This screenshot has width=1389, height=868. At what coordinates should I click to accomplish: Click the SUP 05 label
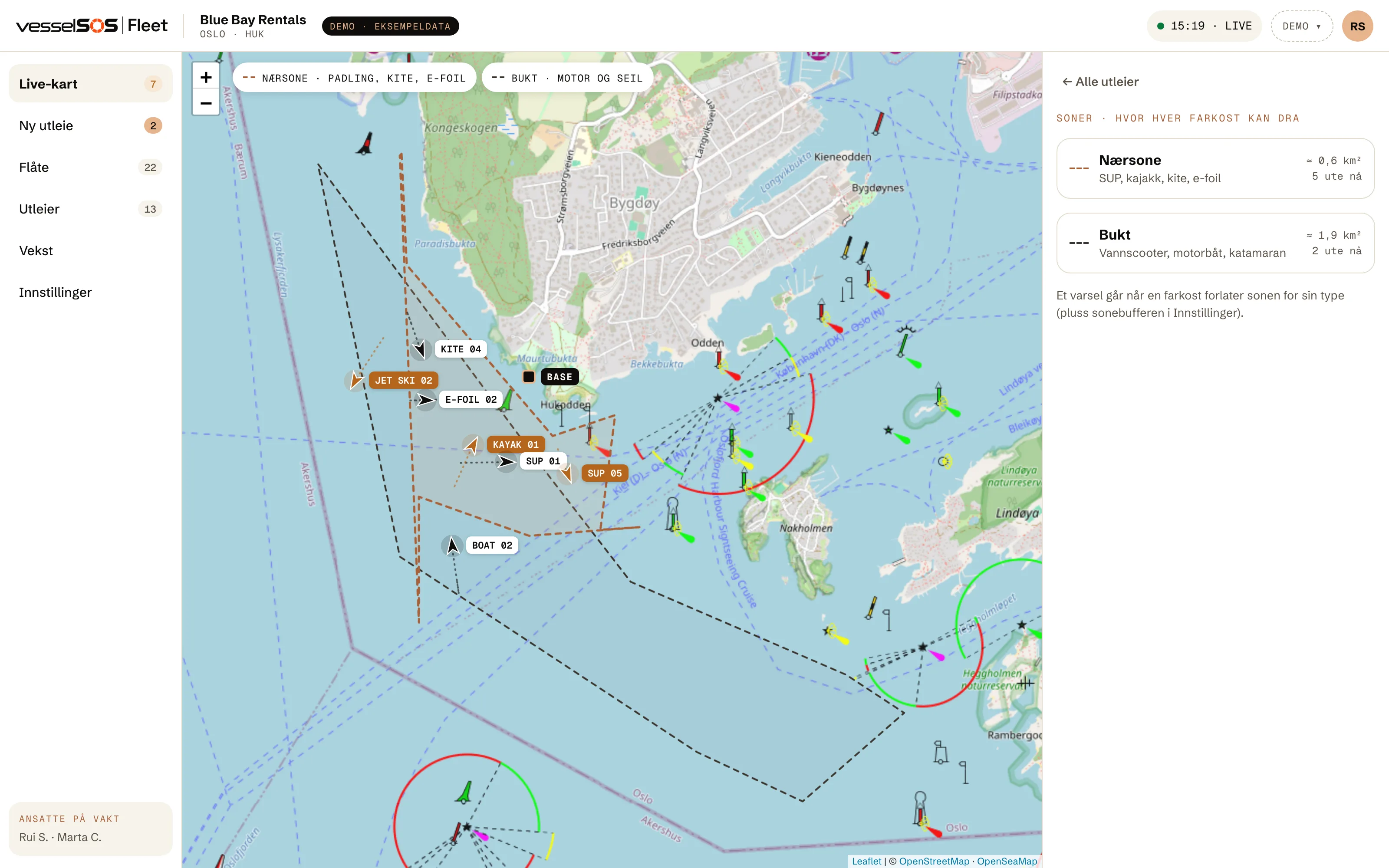coord(604,473)
